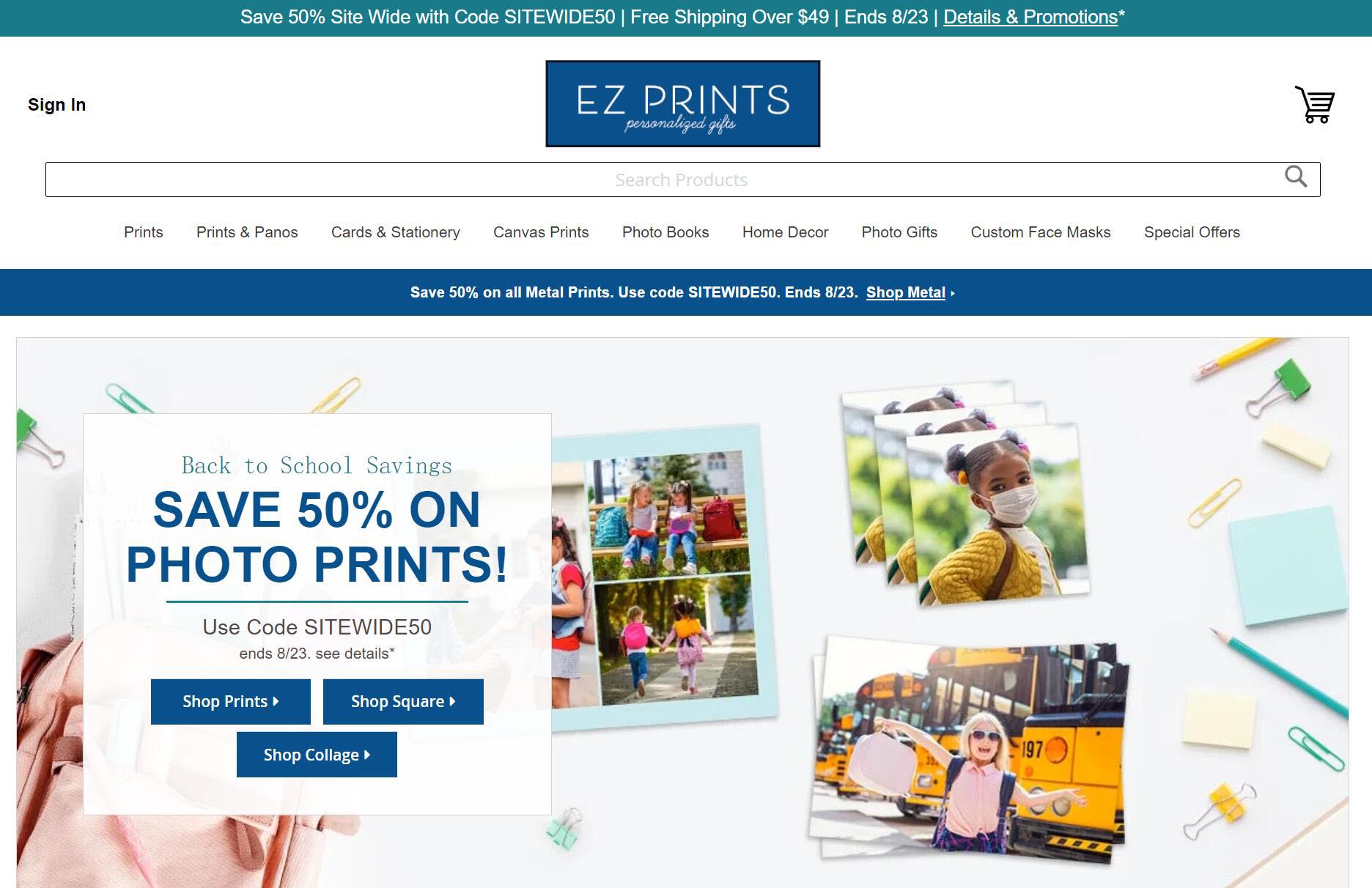Click the Shop Collage button

click(x=317, y=755)
